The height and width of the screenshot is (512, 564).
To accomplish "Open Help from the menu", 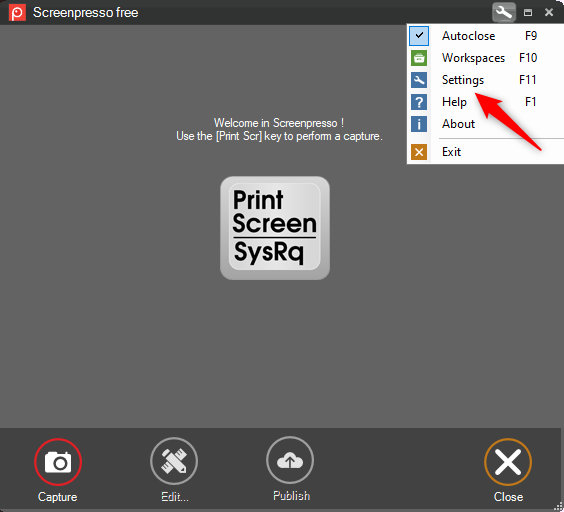I will pos(486,102).
